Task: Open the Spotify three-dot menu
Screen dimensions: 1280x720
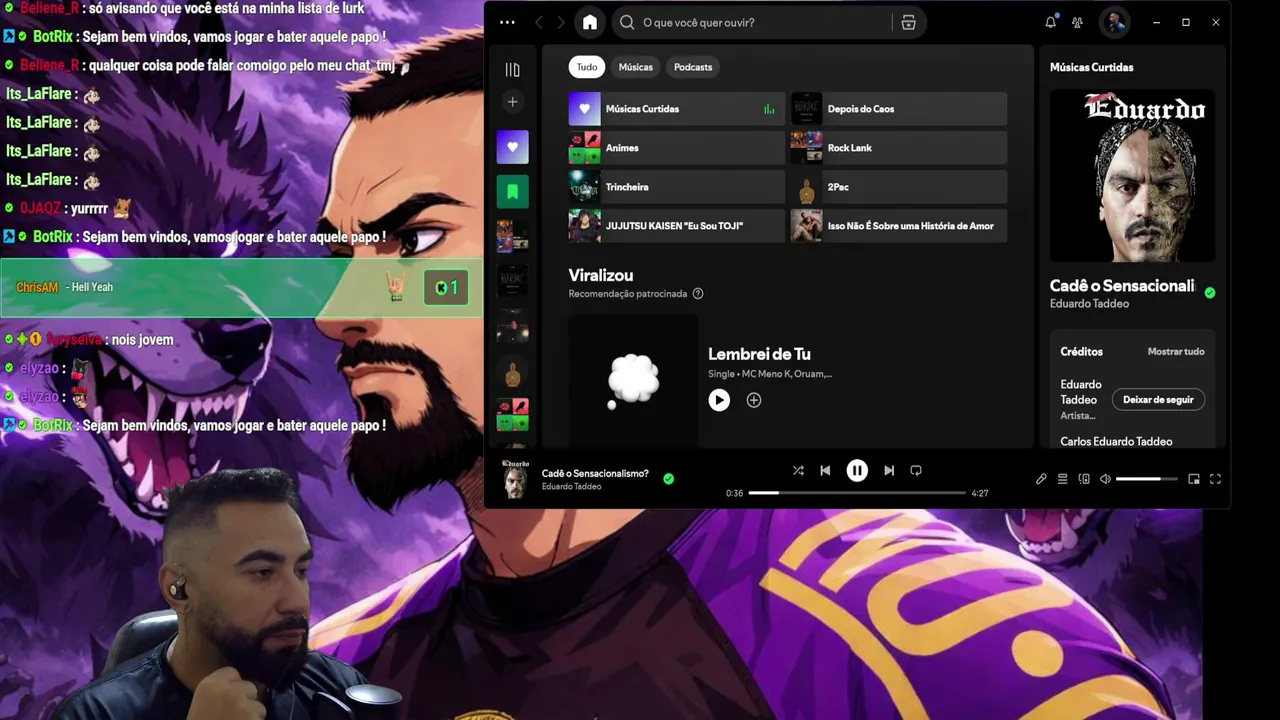Action: point(507,22)
